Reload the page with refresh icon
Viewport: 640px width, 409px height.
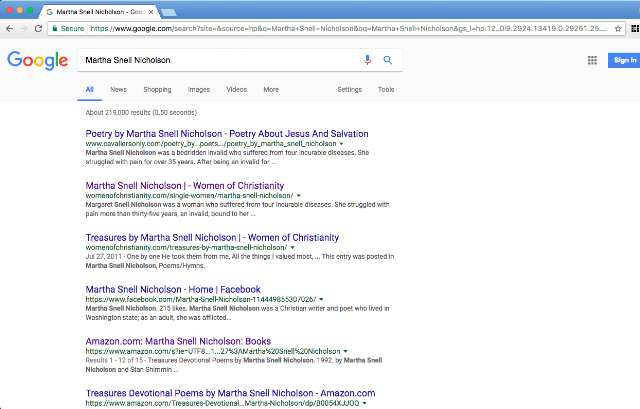38,29
